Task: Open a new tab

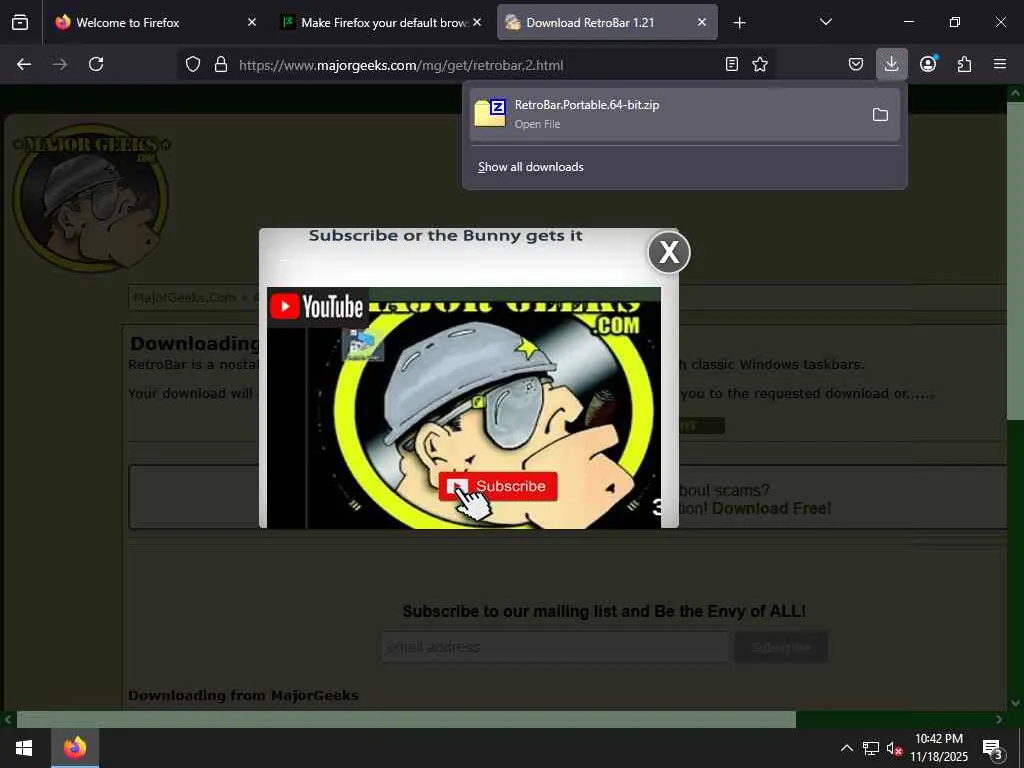Action: pos(739,23)
